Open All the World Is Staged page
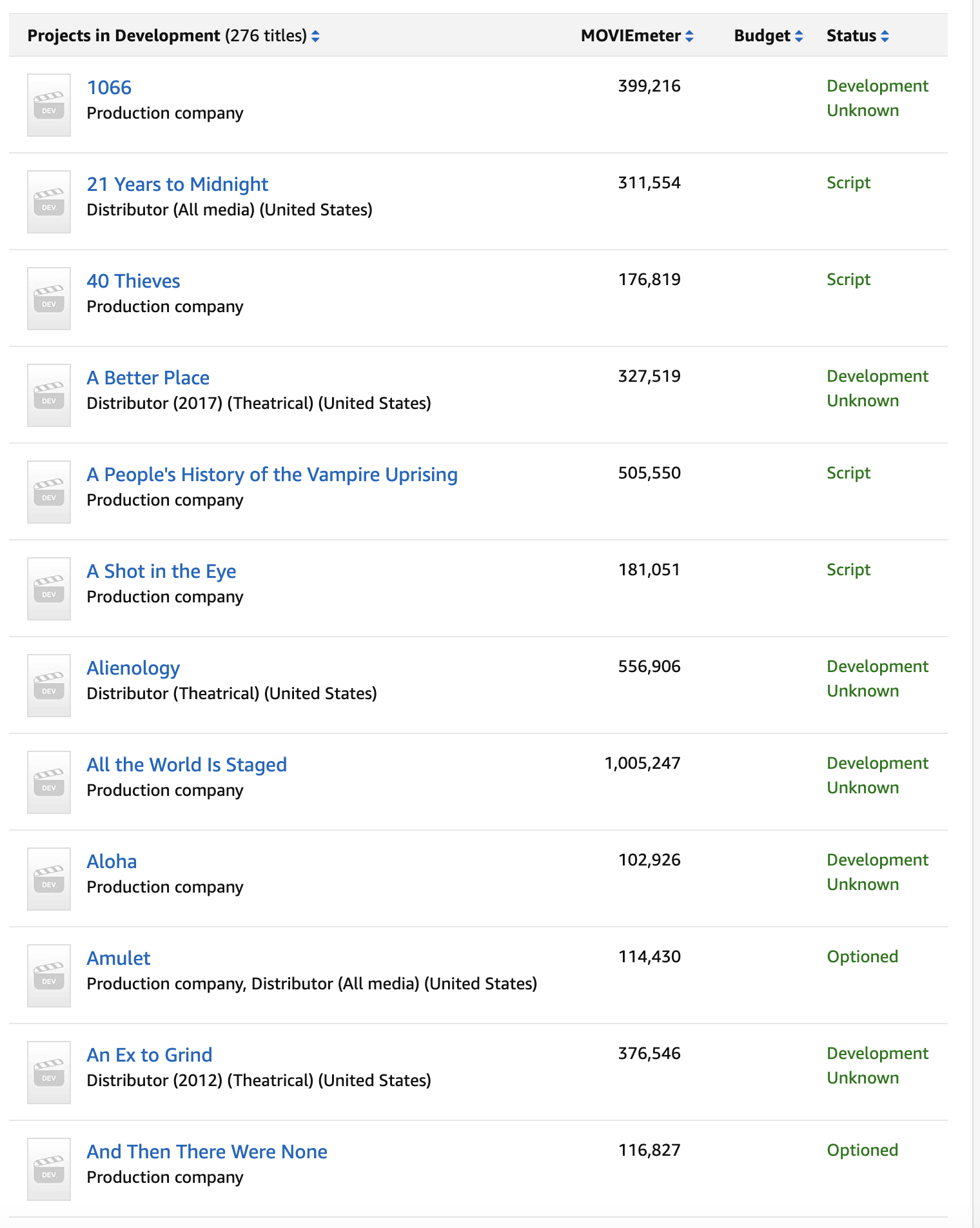The image size is (980, 1228). (x=187, y=765)
